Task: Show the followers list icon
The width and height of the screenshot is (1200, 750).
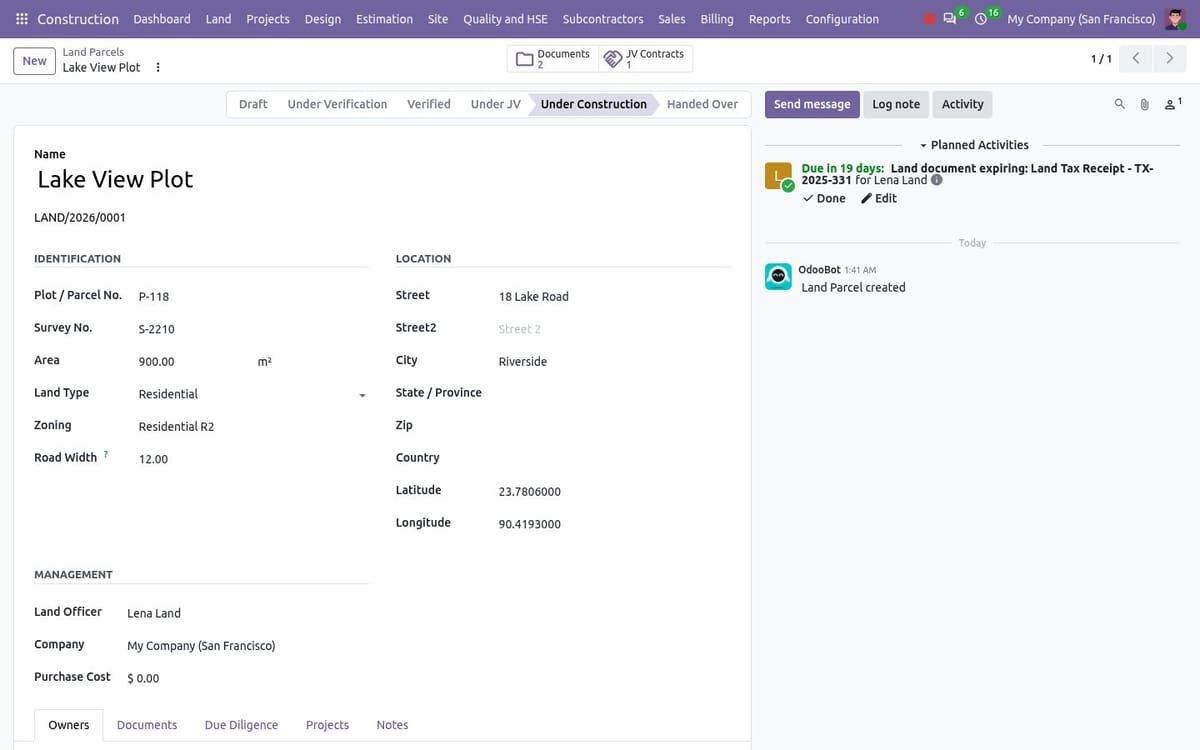Action: click(1173, 103)
